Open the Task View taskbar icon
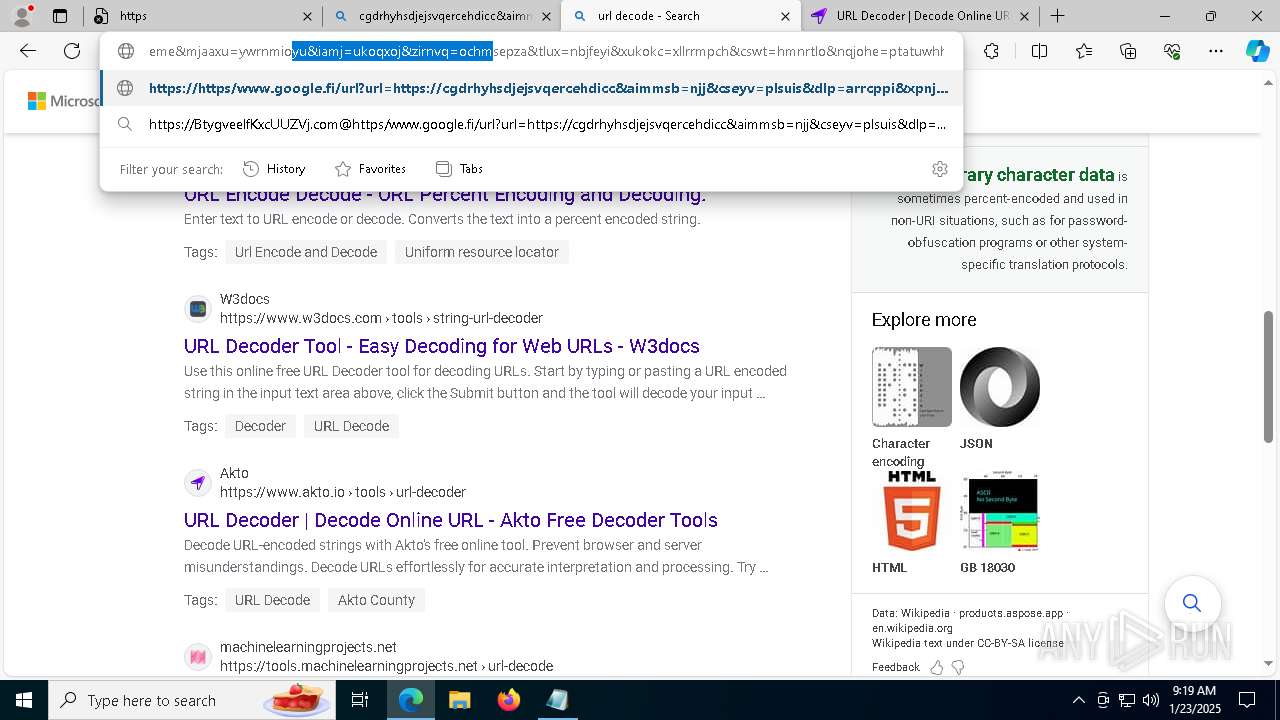Image resolution: width=1280 pixels, height=720 pixels. coord(360,700)
